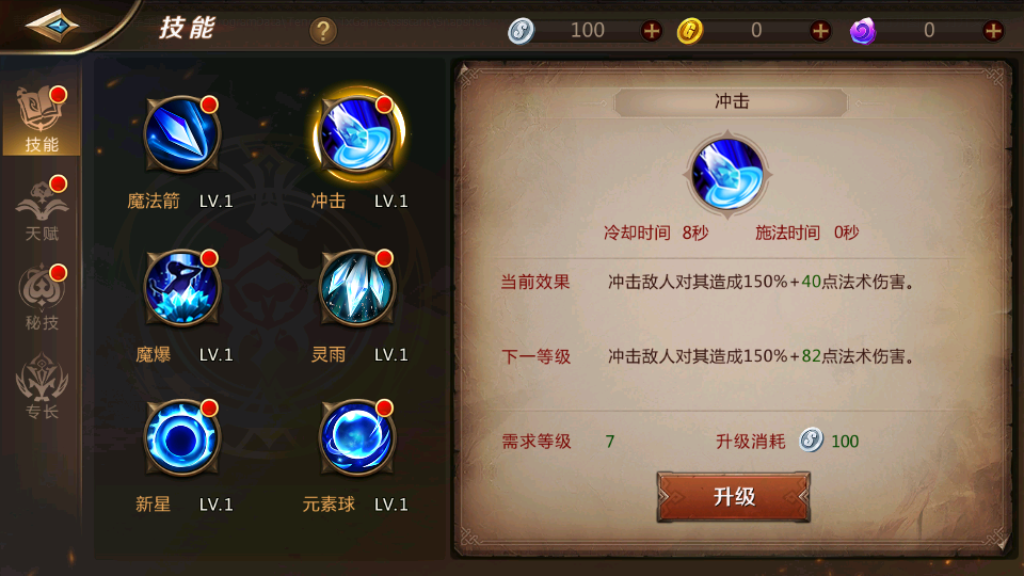Pick the 灵雨 ice shard skill

[357, 287]
